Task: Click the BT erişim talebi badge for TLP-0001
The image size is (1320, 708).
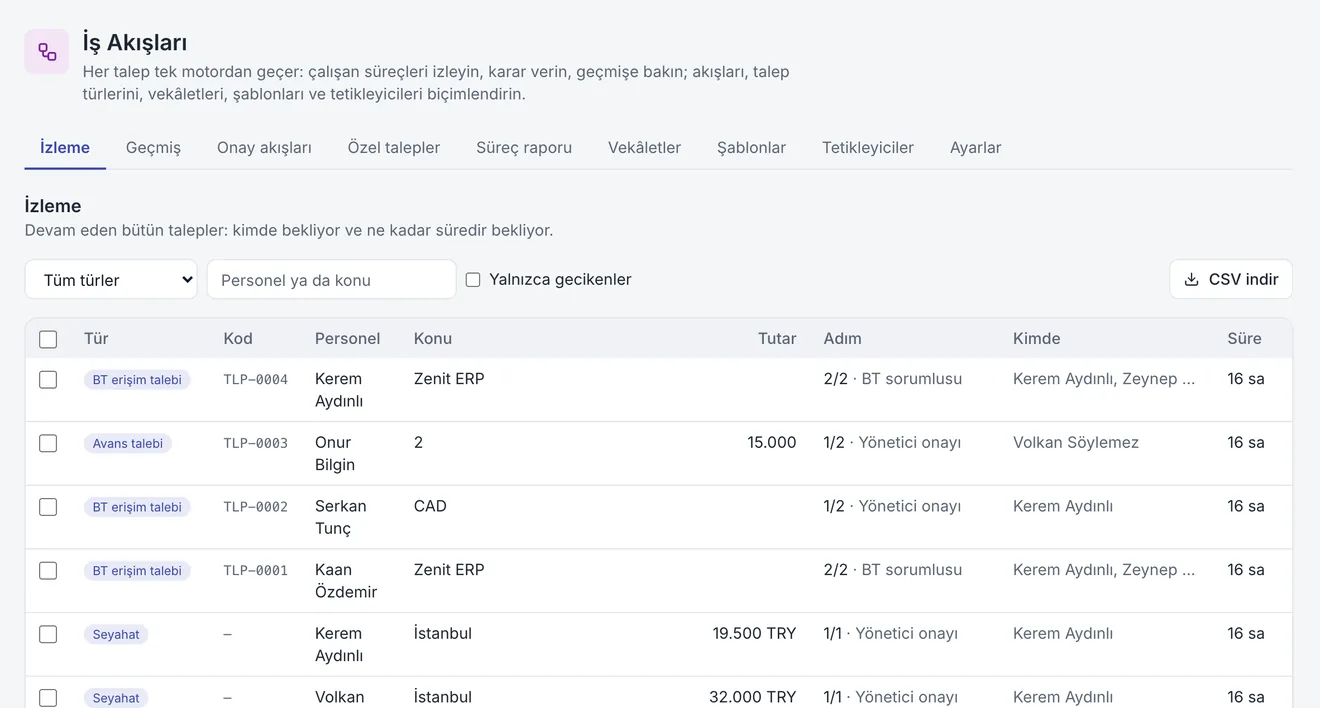Action: (x=137, y=571)
